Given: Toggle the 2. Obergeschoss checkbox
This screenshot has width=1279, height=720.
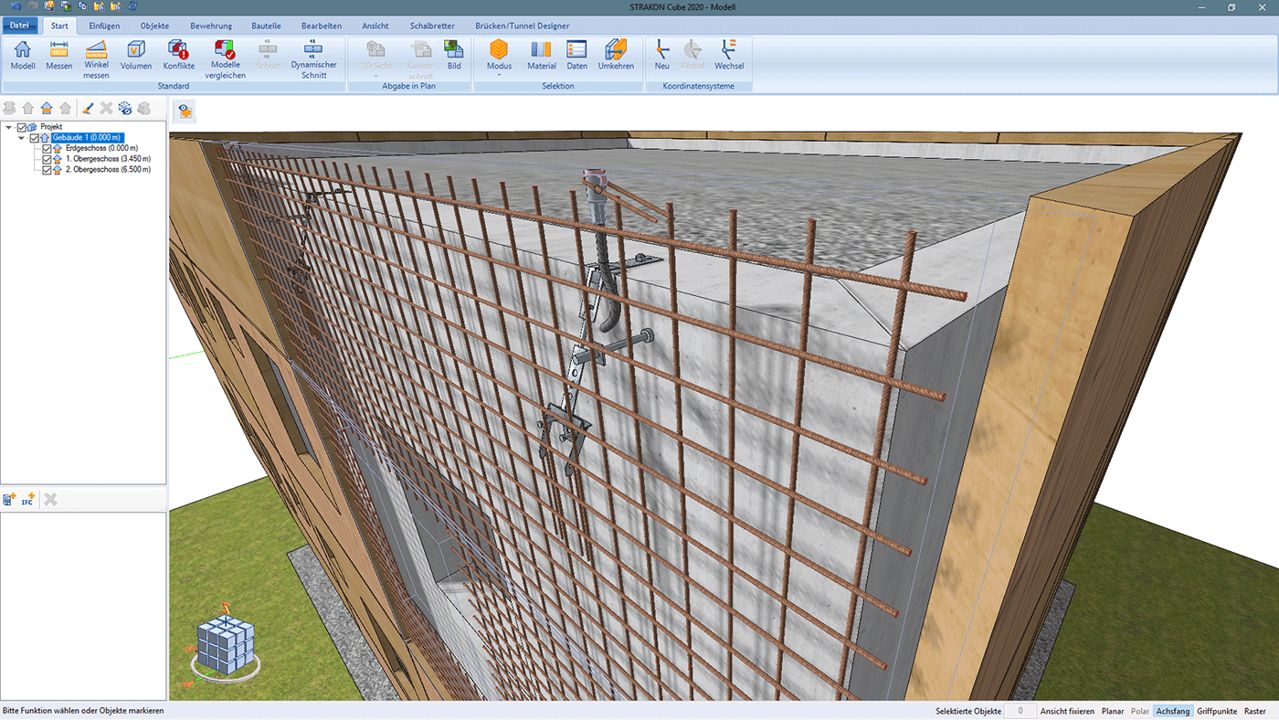Looking at the screenshot, I should pos(46,170).
